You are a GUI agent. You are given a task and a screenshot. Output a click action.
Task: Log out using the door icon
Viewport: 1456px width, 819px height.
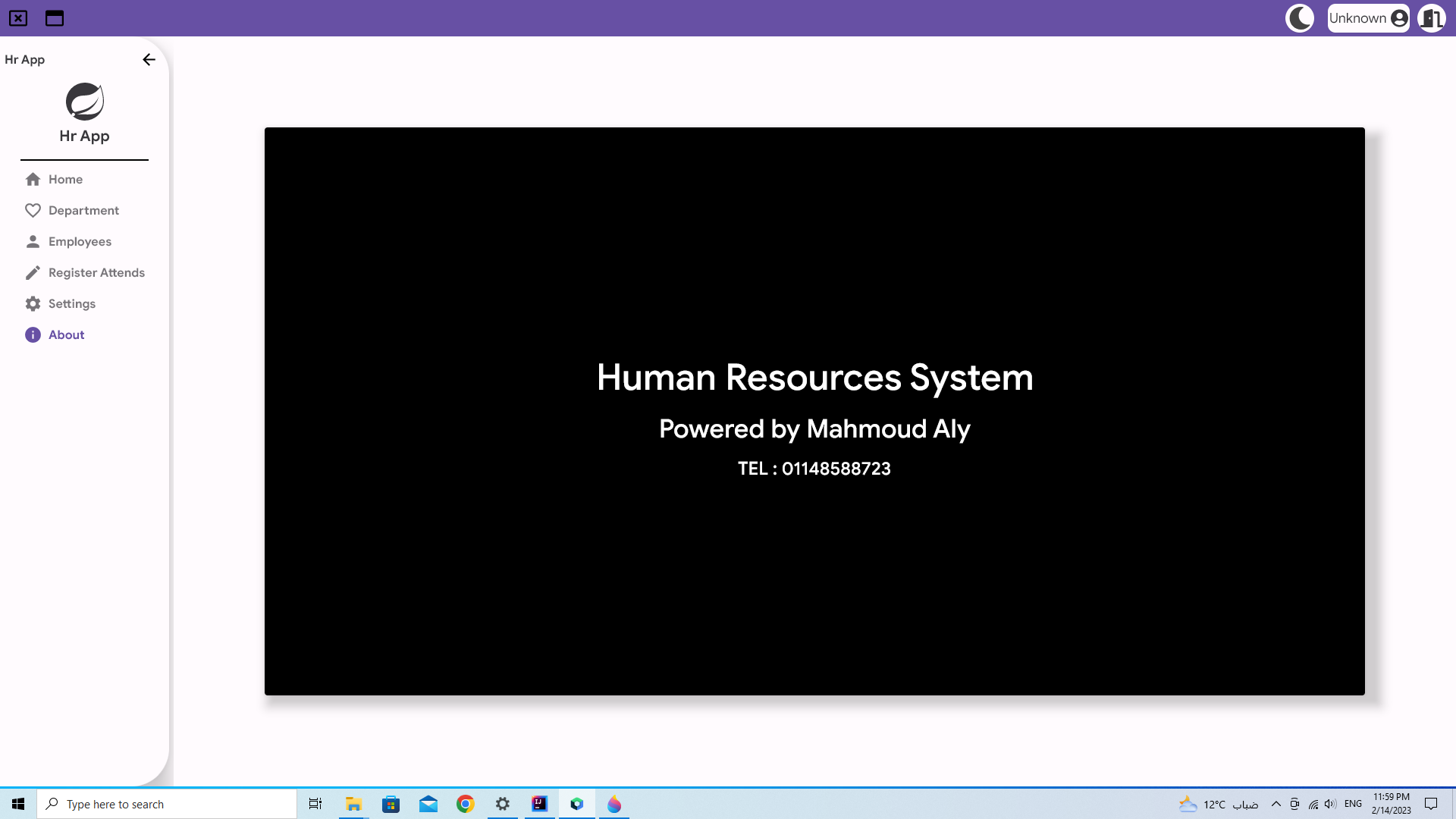[x=1432, y=18]
